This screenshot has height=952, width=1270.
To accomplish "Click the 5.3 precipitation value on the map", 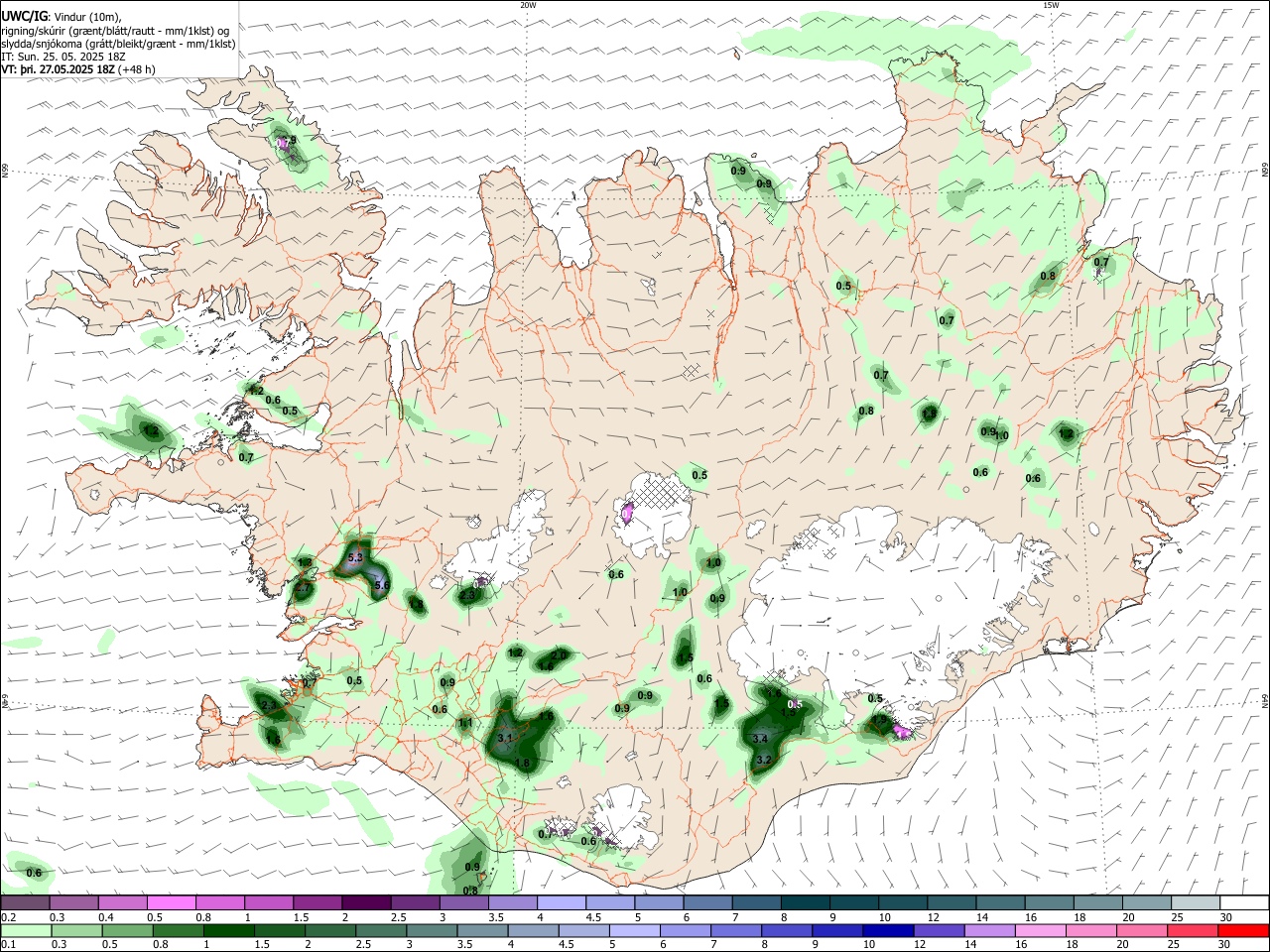I will 356,558.
